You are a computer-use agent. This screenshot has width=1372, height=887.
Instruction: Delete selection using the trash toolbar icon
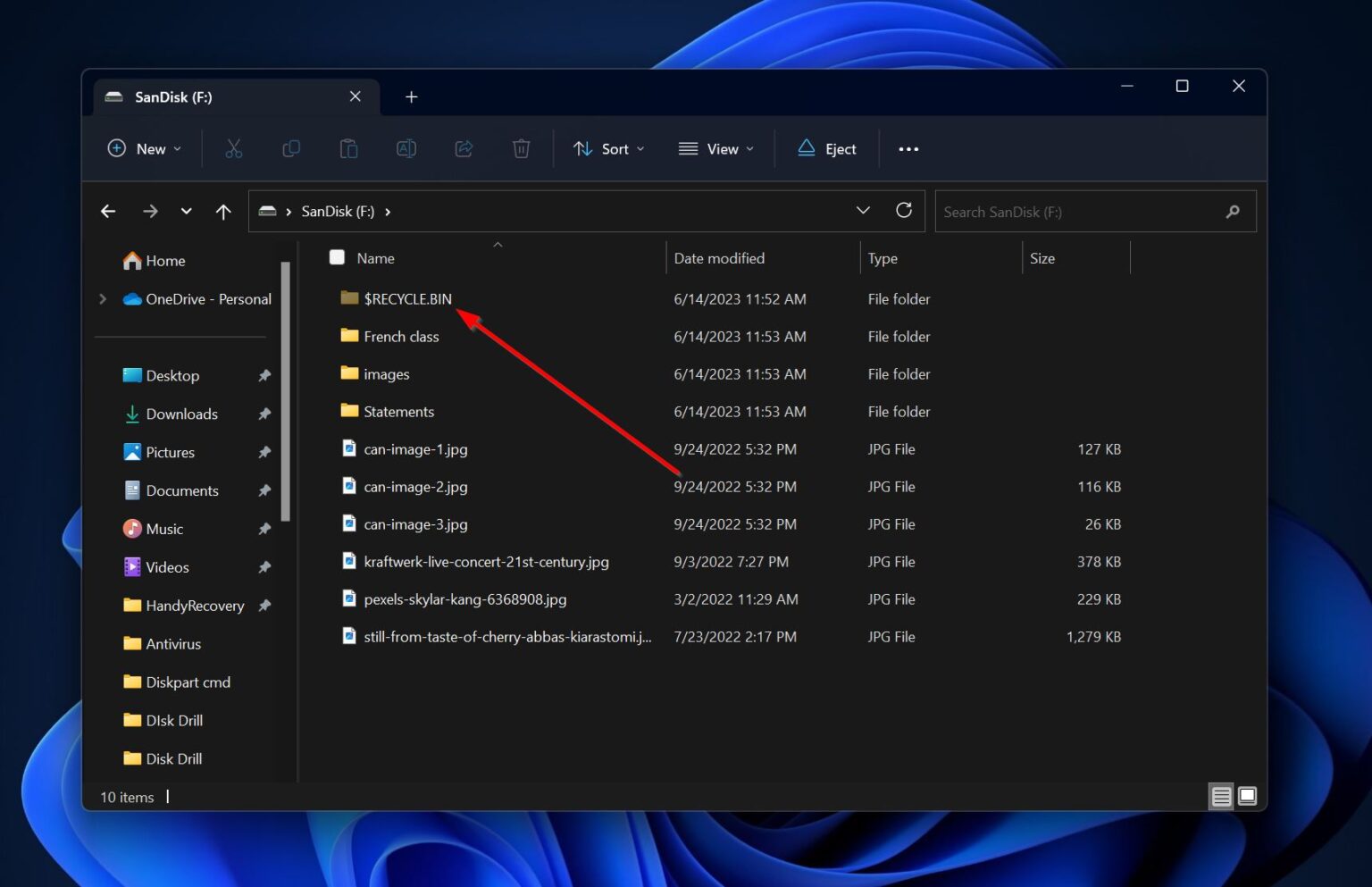521,148
